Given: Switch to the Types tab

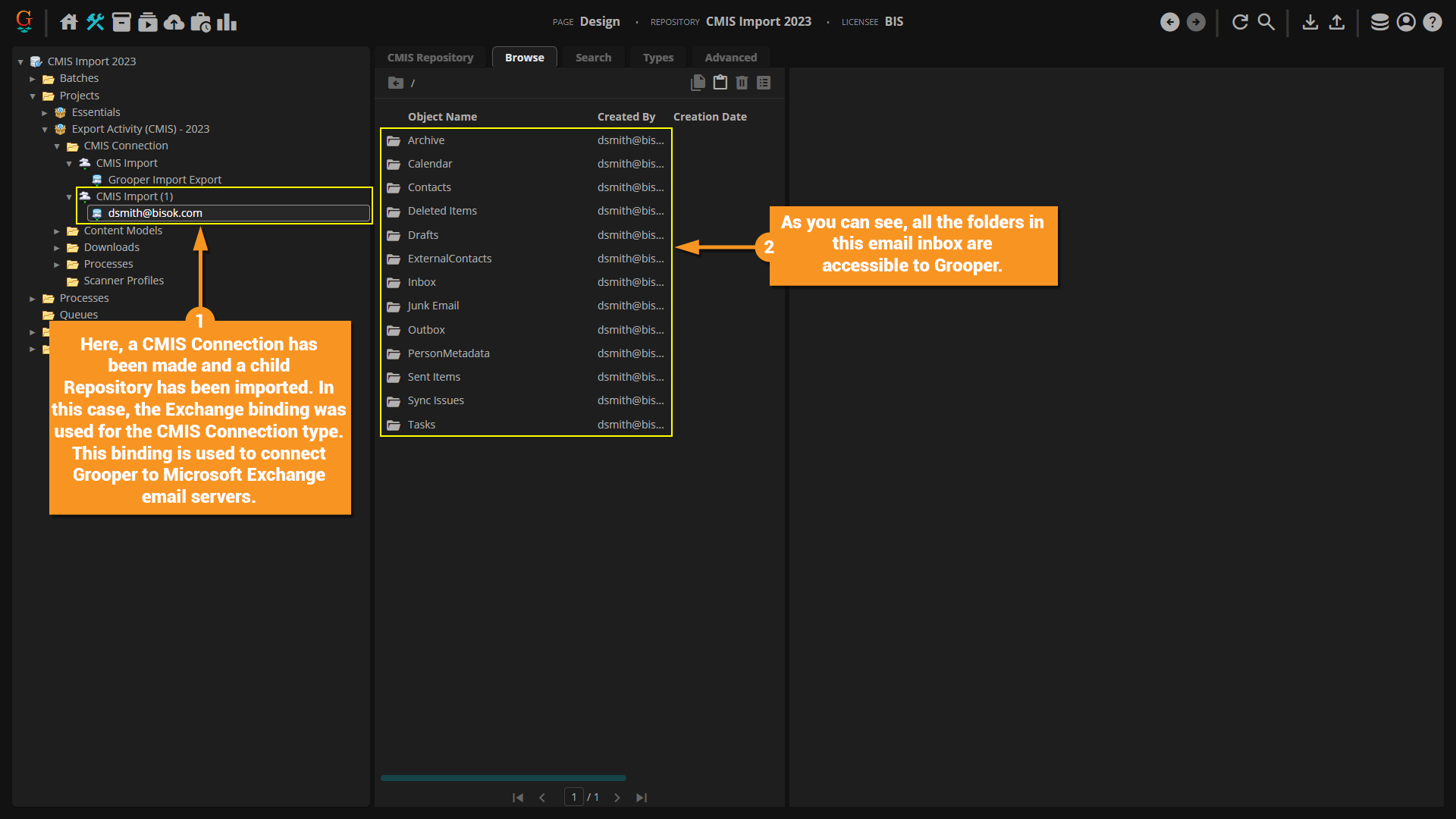Looking at the screenshot, I should click(657, 58).
